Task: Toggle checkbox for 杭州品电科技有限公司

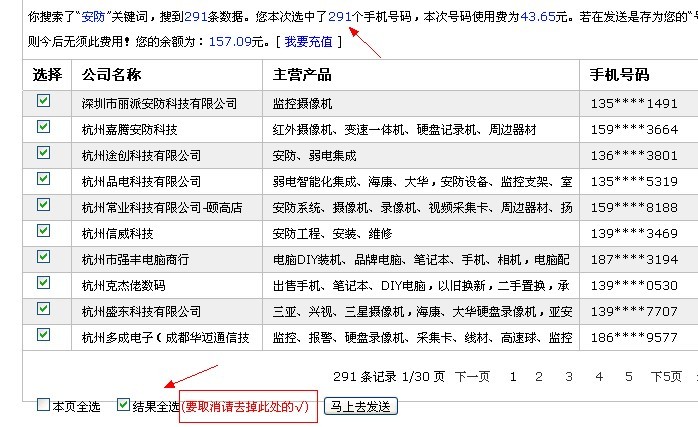Action: 43,179
